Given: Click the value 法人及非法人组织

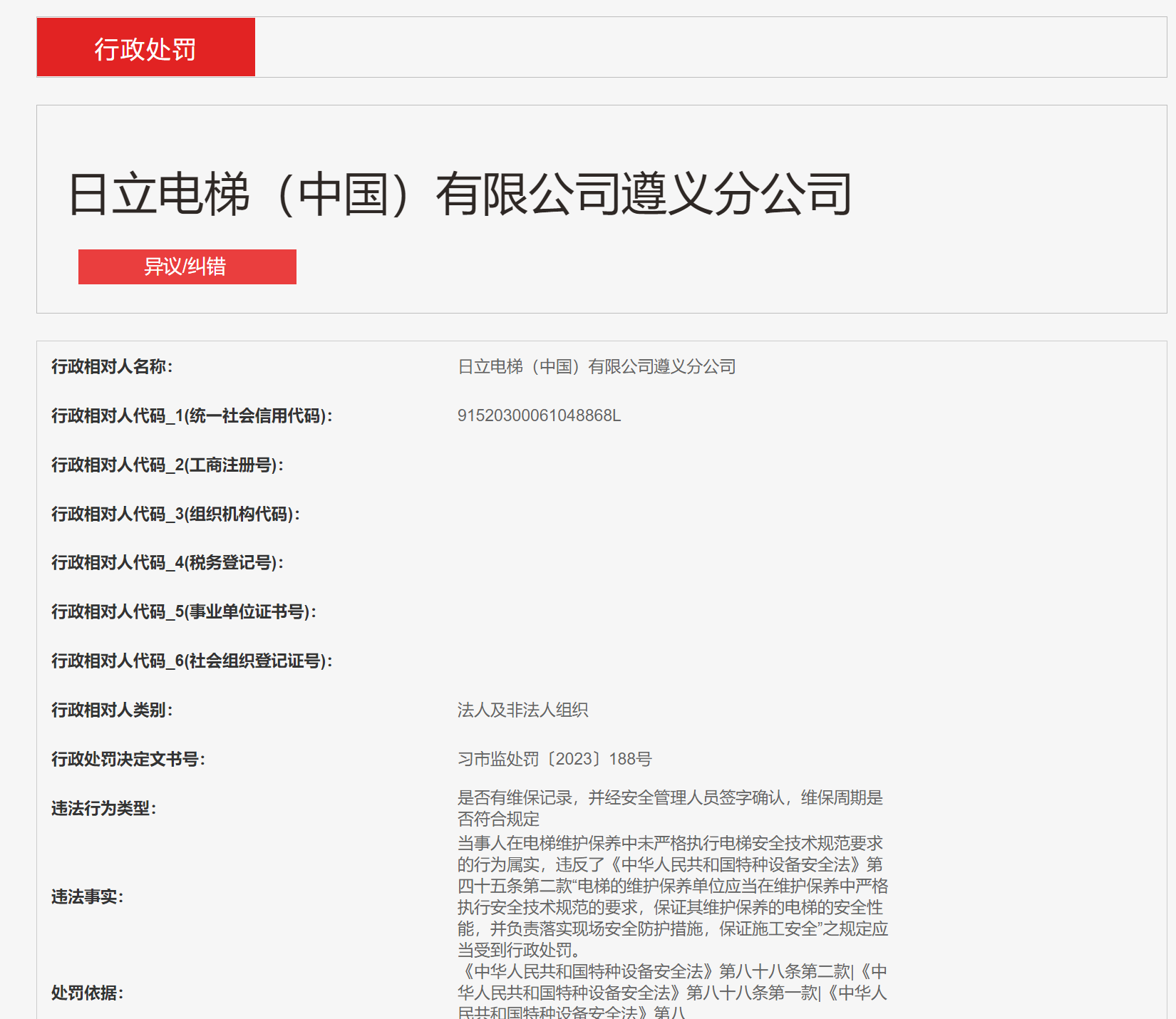Looking at the screenshot, I should (x=523, y=710).
